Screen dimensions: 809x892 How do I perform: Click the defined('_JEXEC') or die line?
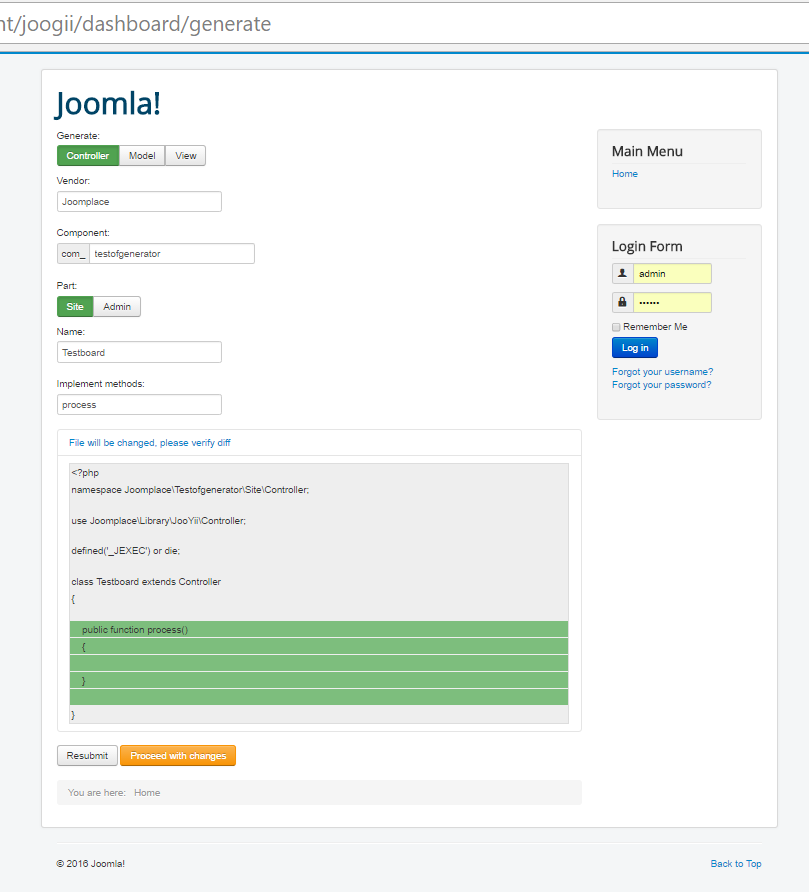tap(126, 551)
